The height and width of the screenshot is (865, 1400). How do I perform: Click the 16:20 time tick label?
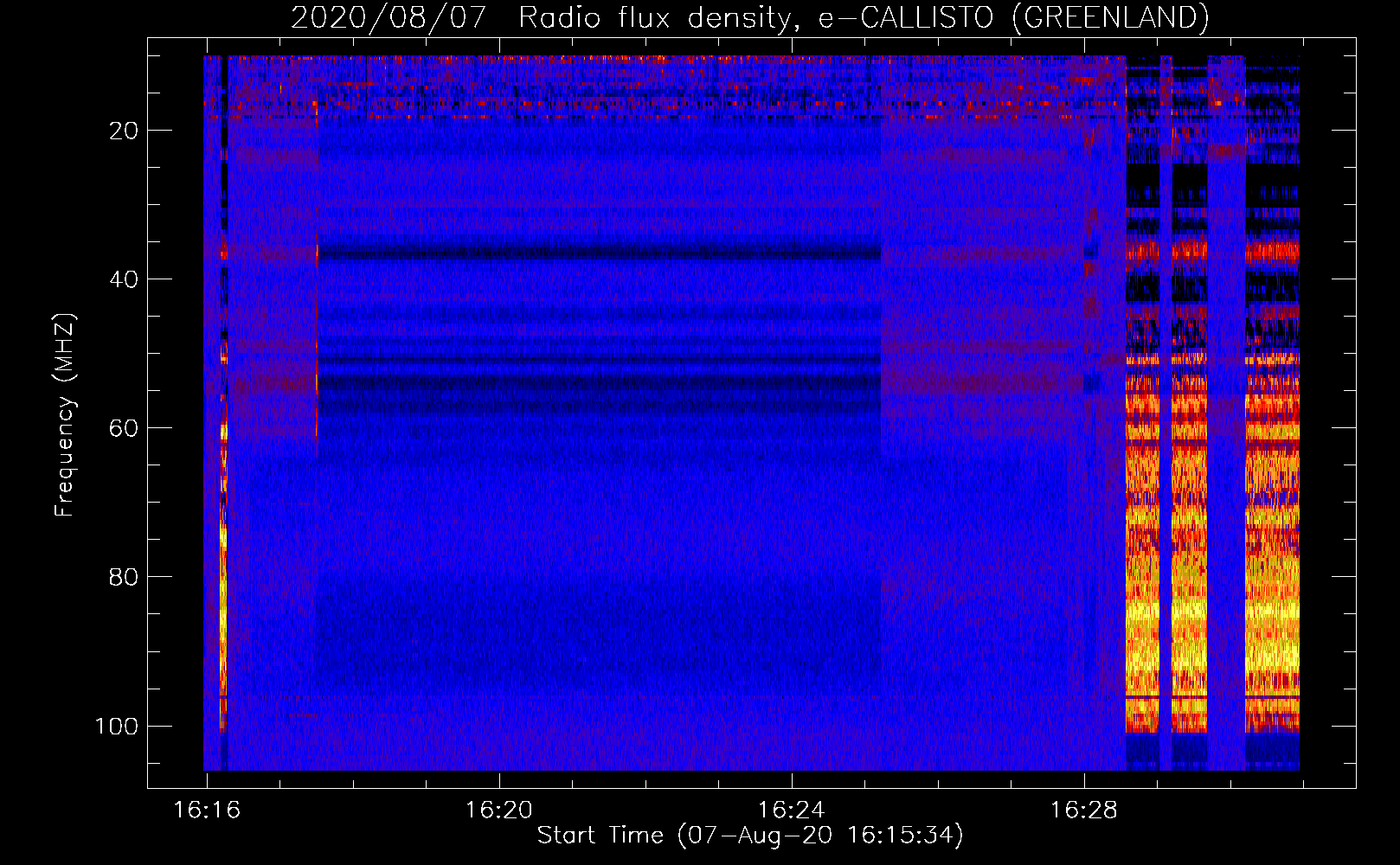[499, 811]
